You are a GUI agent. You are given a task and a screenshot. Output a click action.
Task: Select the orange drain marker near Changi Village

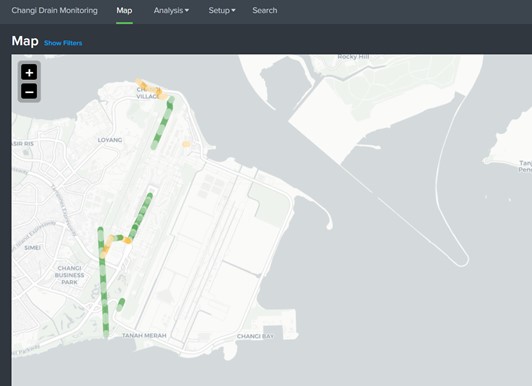coord(151,89)
